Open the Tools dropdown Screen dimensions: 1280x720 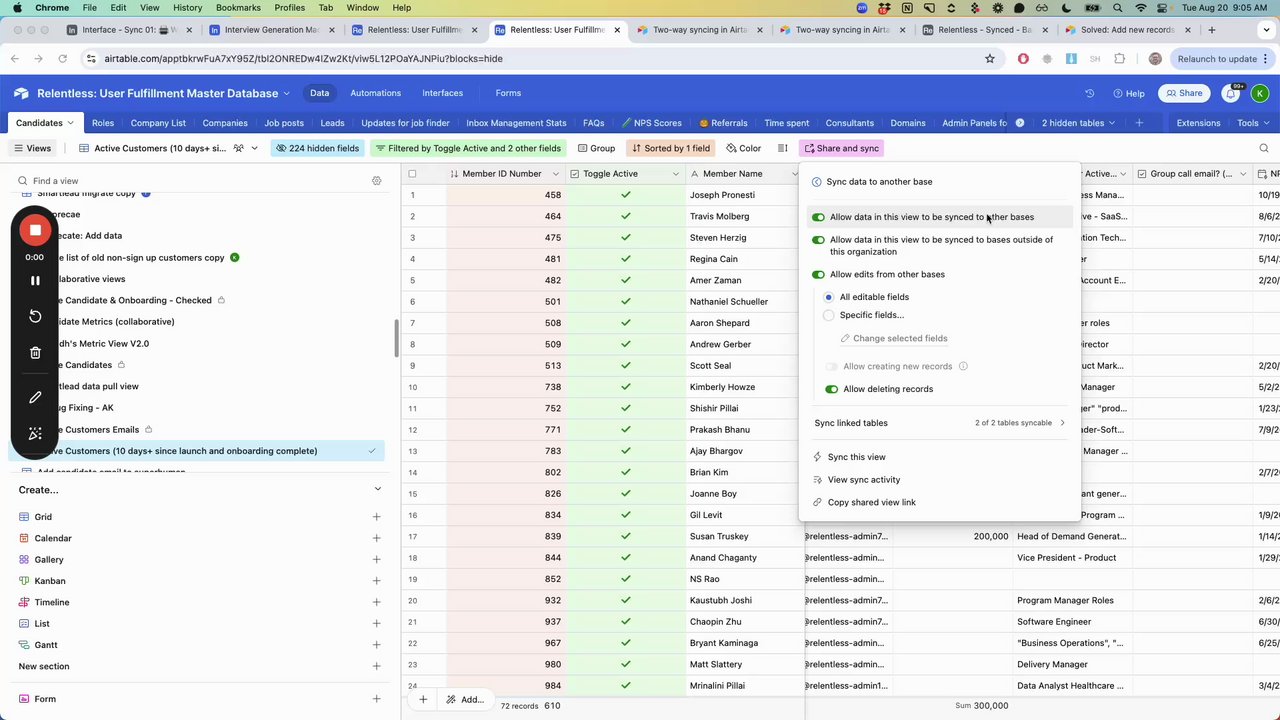(1253, 123)
